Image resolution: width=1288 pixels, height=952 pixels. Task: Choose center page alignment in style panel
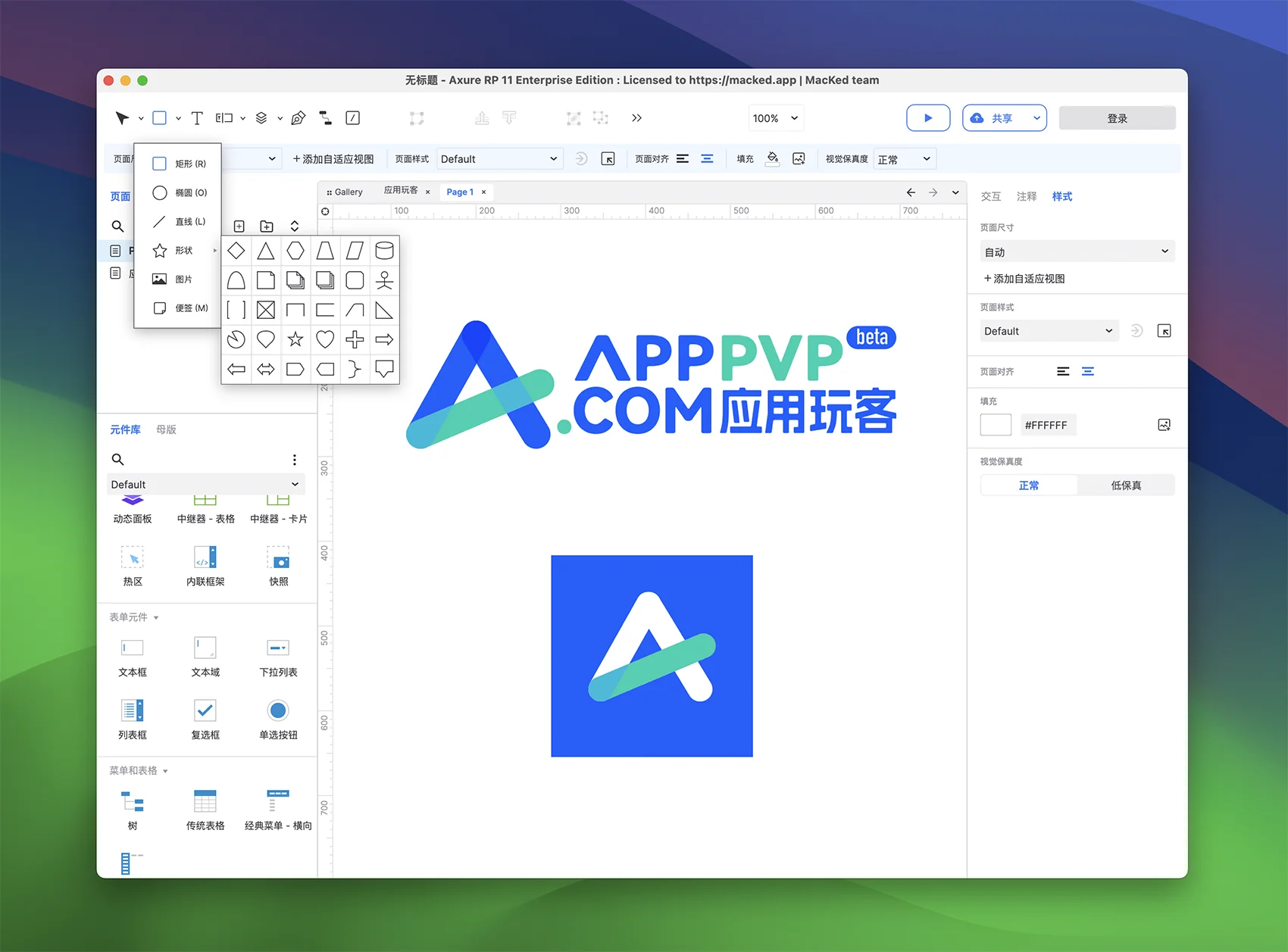pyautogui.click(x=1087, y=371)
